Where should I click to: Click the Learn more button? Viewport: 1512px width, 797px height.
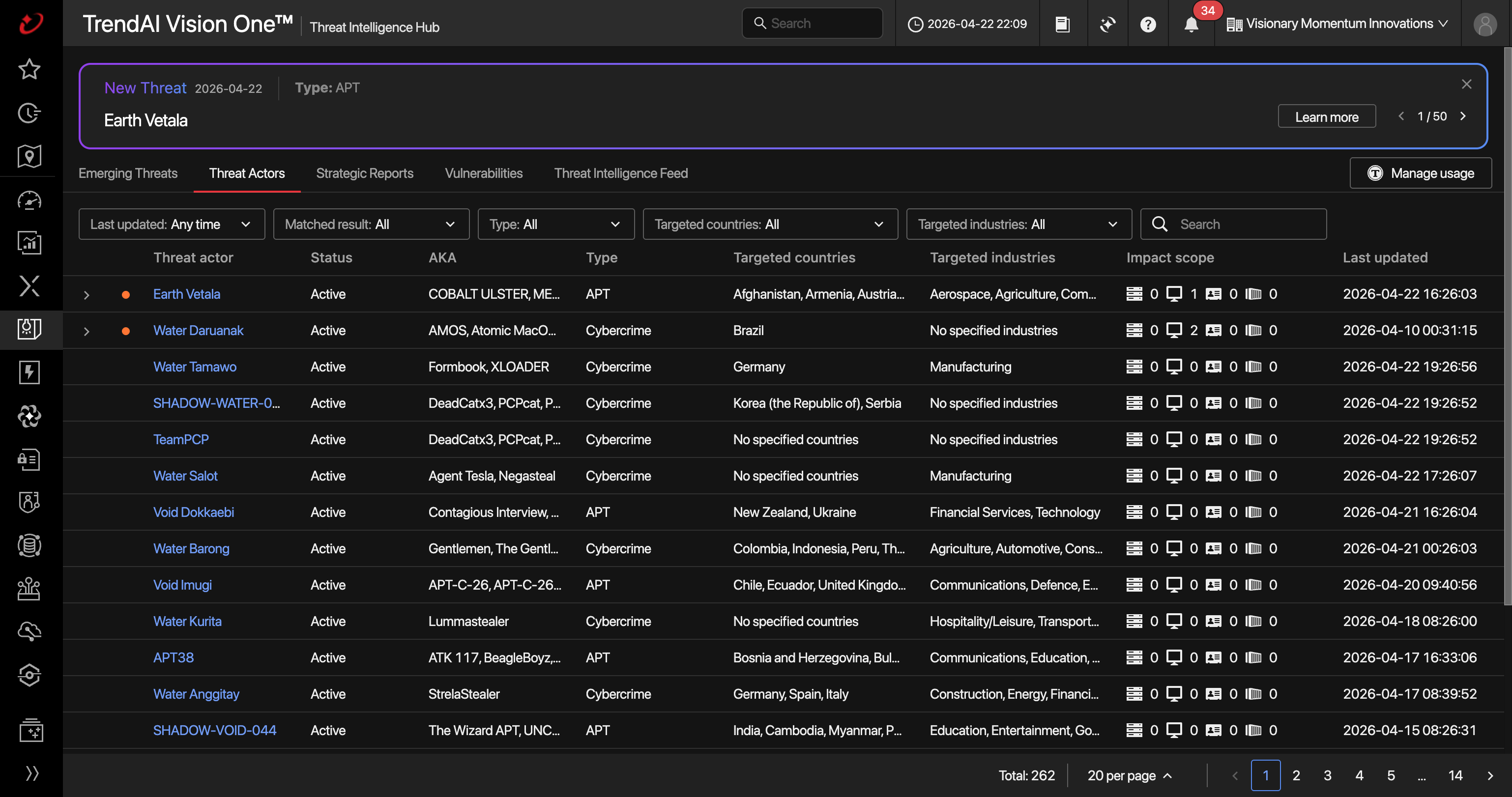point(1327,116)
